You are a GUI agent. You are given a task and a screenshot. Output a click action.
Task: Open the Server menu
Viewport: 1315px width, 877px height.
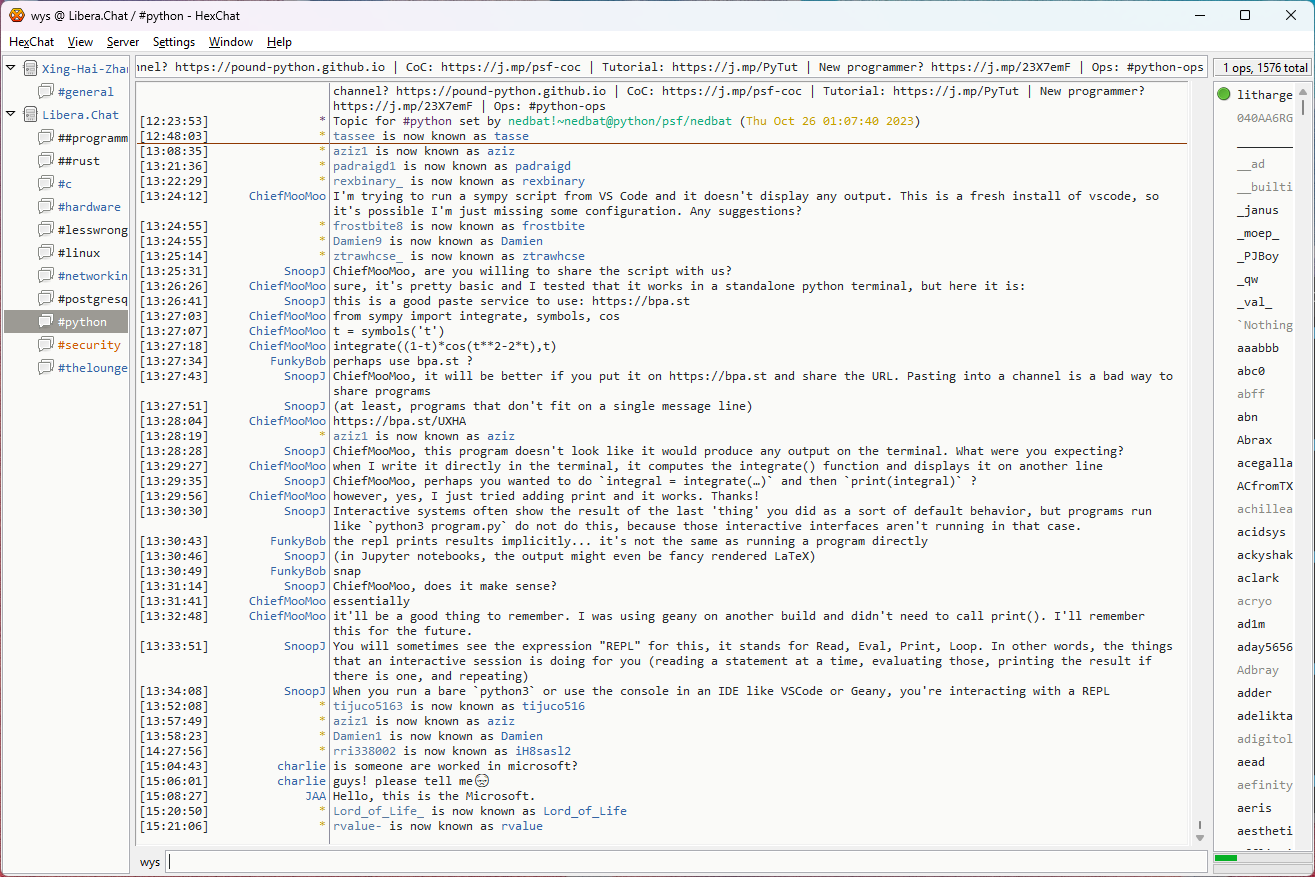click(x=123, y=42)
